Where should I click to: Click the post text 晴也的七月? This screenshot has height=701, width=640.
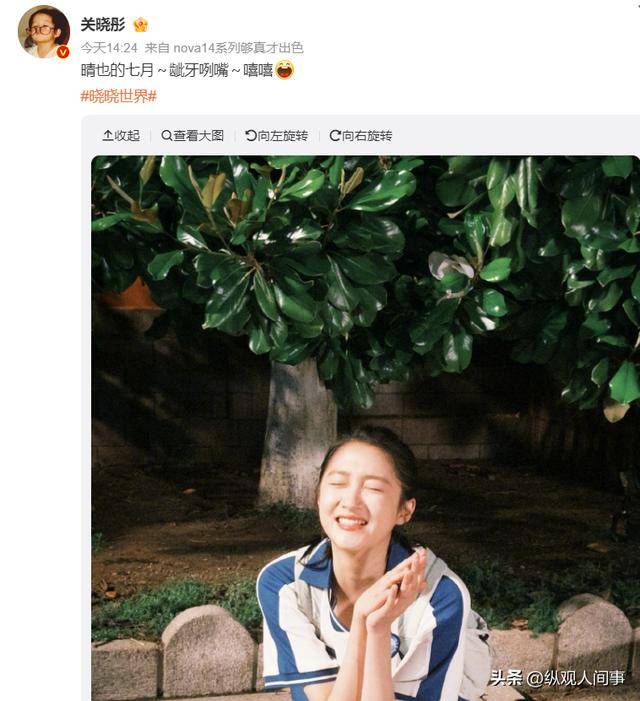click(x=117, y=70)
